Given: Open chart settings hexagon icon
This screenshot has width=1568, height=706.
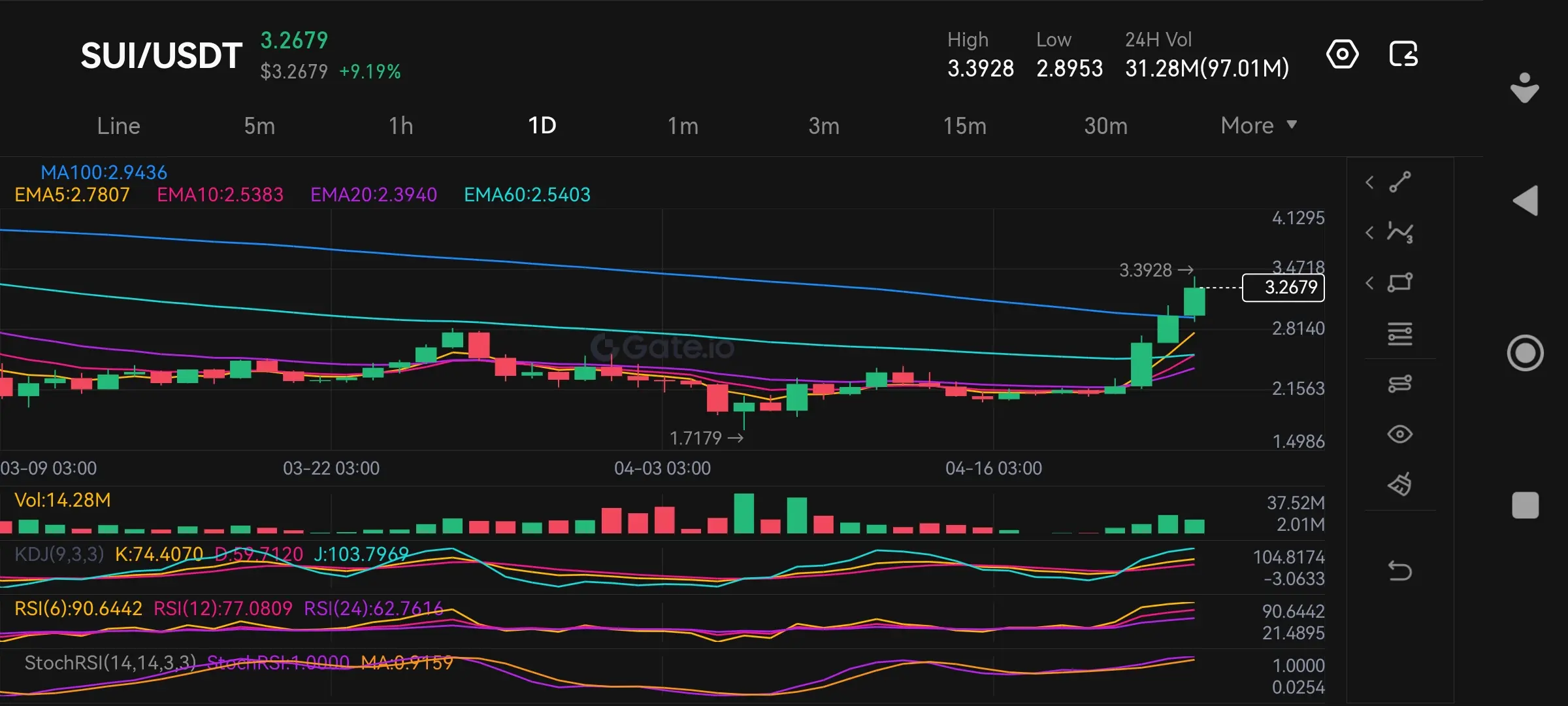Looking at the screenshot, I should [x=1343, y=54].
